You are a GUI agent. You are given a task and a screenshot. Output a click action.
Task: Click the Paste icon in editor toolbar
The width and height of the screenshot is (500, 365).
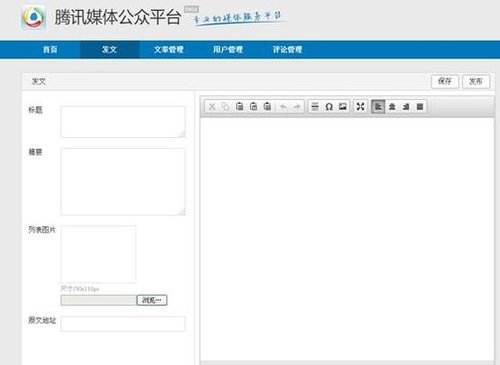pos(239,107)
